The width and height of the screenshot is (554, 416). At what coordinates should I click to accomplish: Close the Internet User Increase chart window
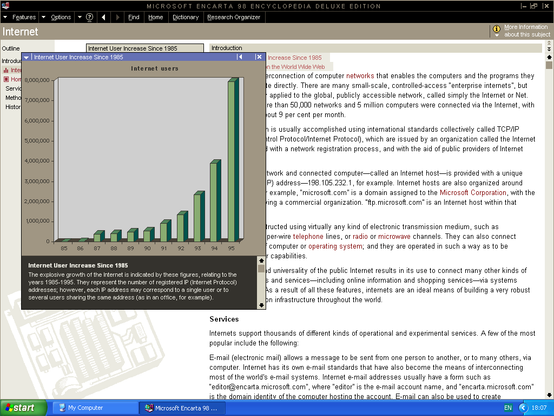point(259,57)
